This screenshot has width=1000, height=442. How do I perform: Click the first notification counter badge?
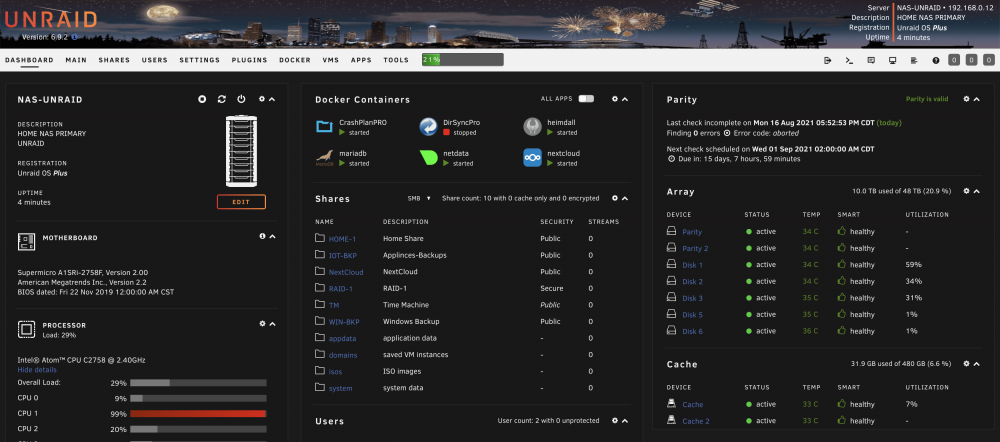953,61
